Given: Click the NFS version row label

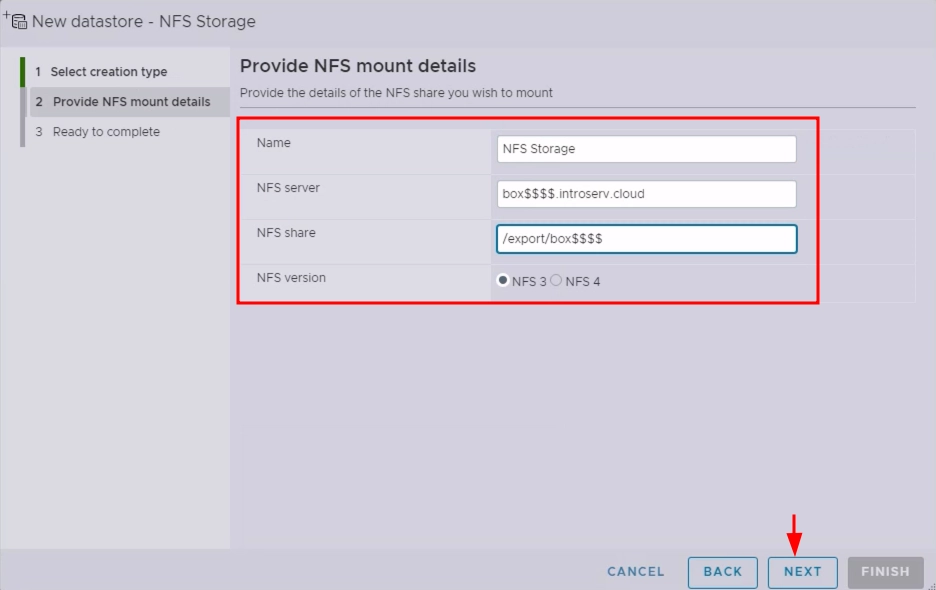Looking at the screenshot, I should (291, 278).
